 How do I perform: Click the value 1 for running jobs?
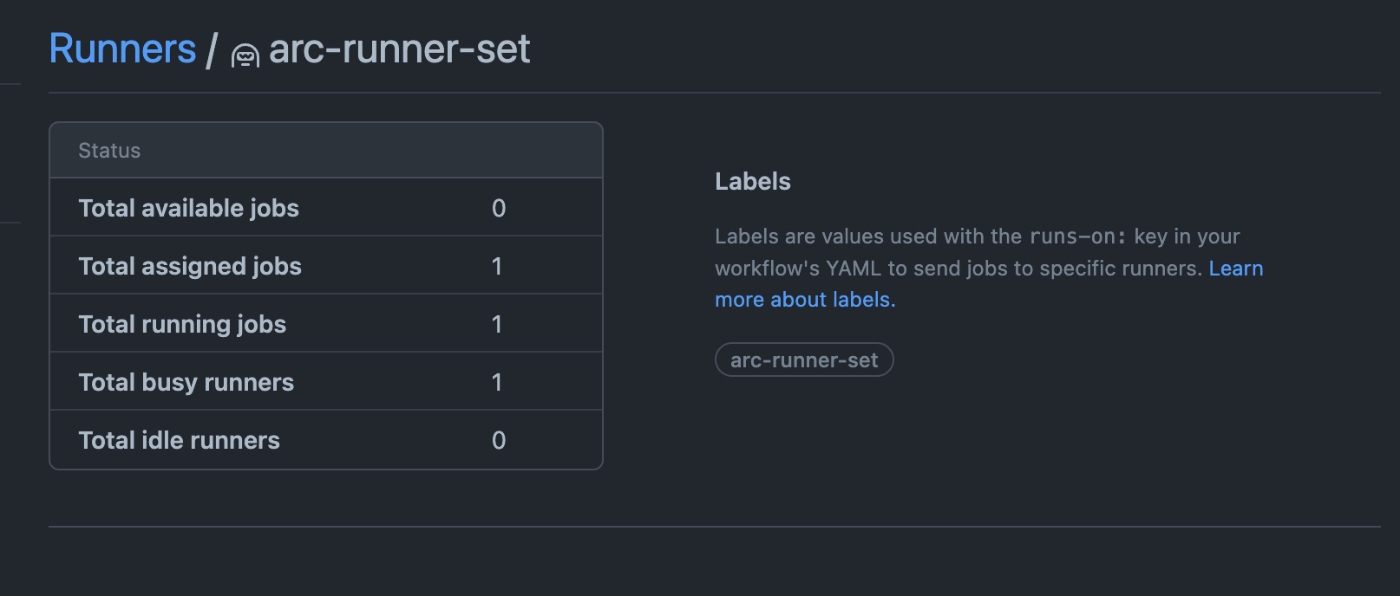pos(497,324)
